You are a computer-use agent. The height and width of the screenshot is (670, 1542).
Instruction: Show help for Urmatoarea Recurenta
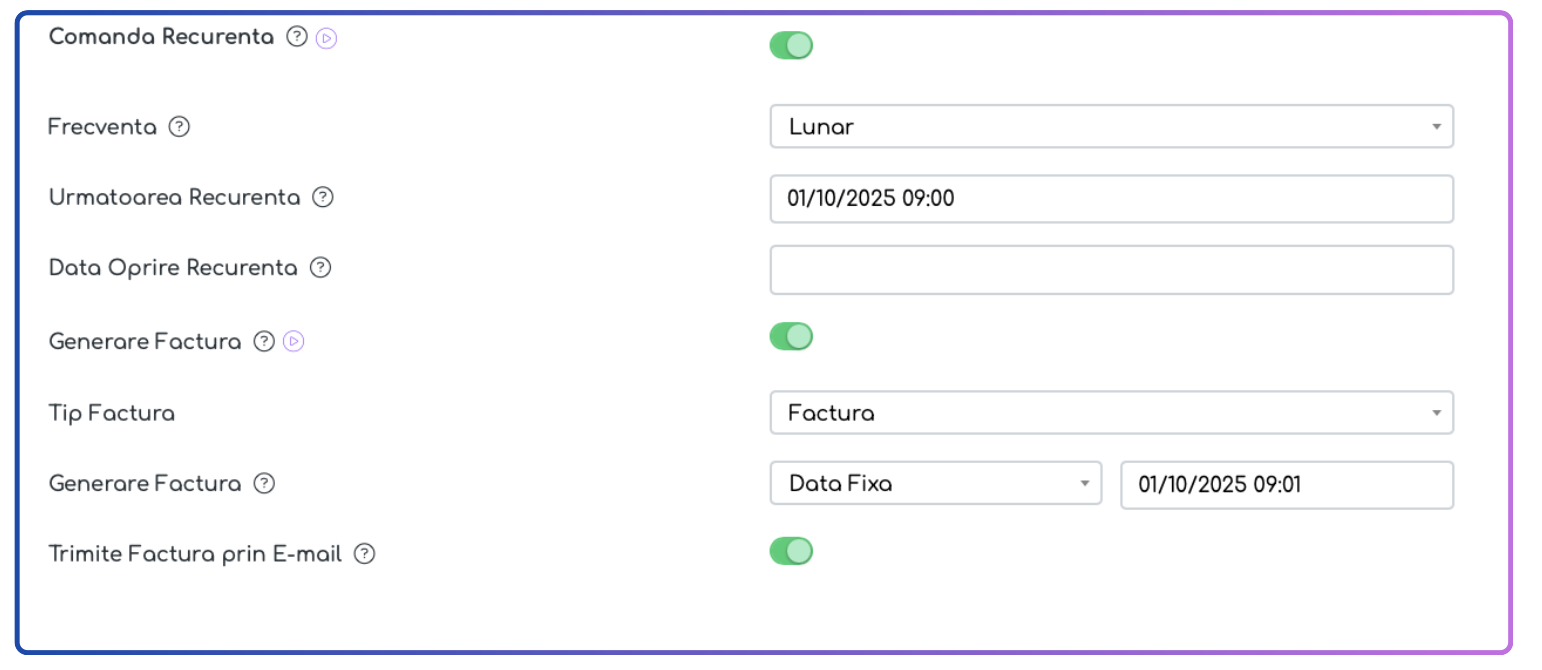pos(322,197)
